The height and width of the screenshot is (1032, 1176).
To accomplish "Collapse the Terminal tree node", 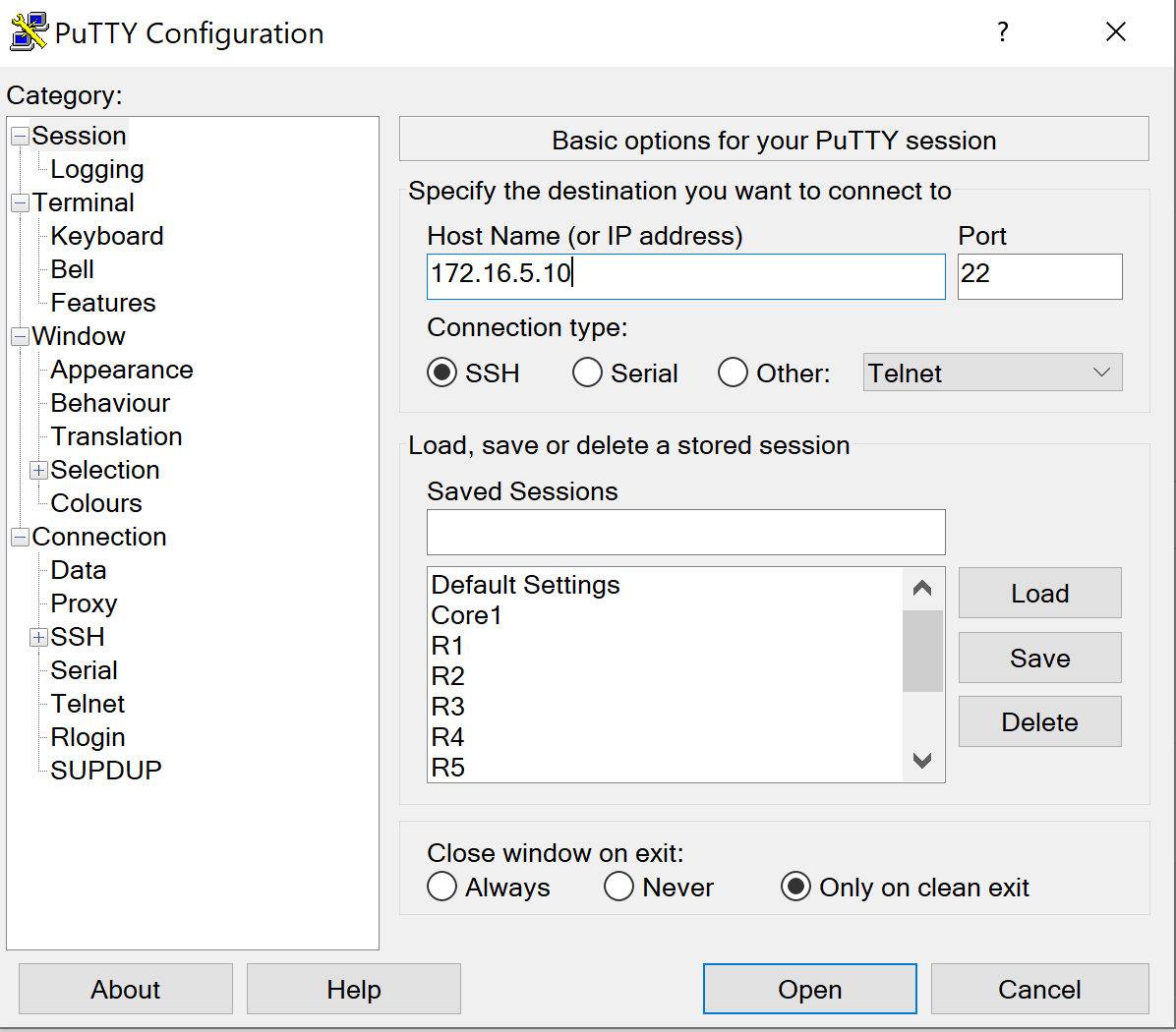I will (x=21, y=203).
